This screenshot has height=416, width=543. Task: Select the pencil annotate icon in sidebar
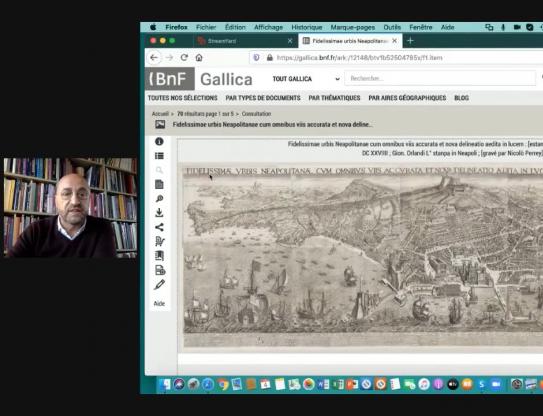click(159, 285)
